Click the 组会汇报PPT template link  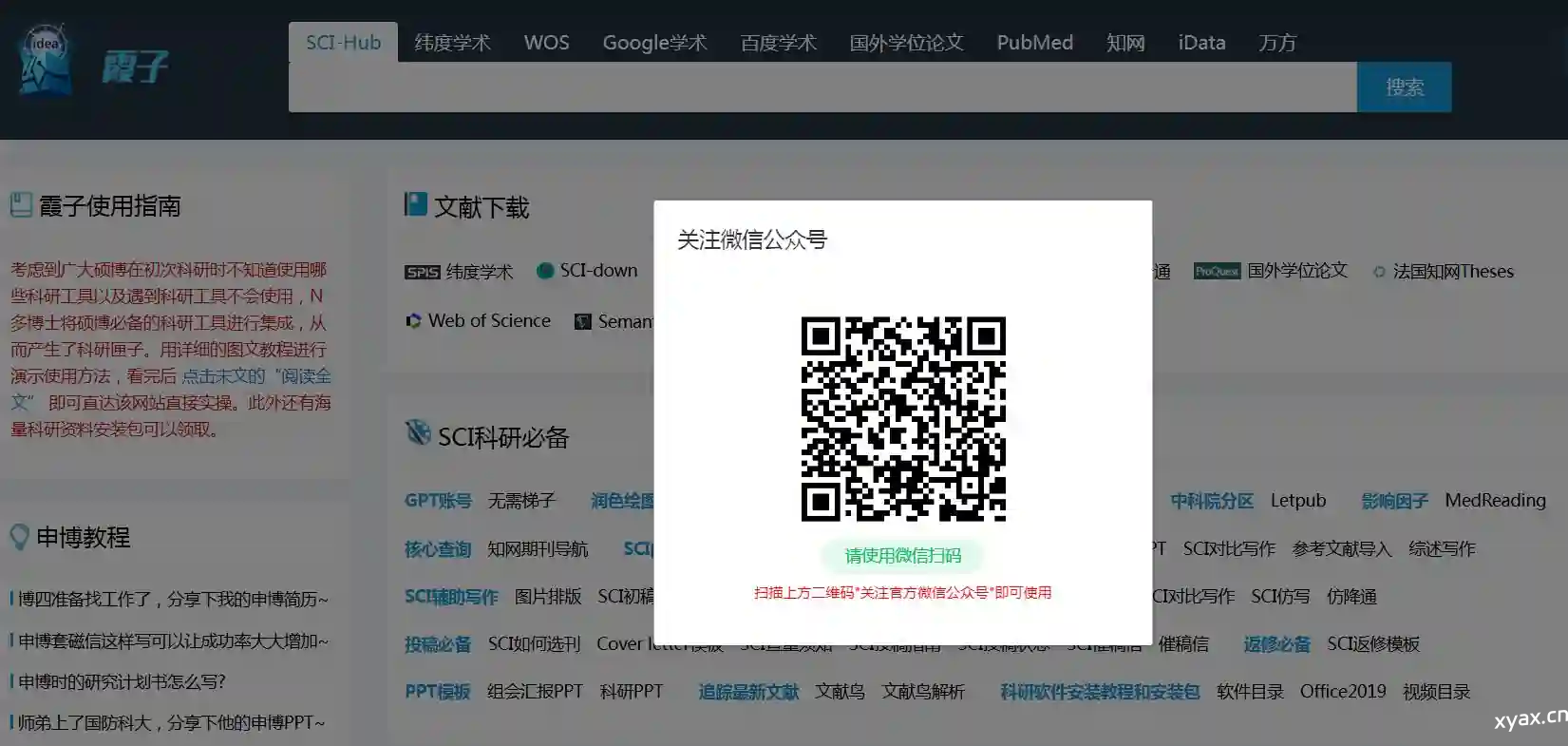coord(535,692)
